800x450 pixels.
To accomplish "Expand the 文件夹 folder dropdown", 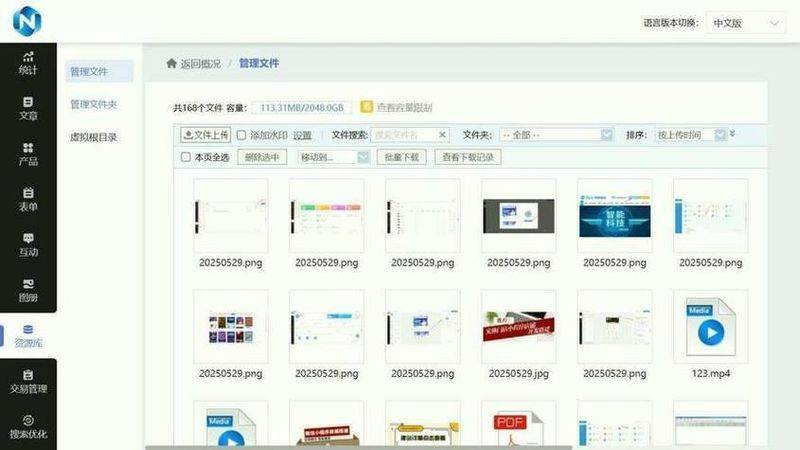I will pos(556,135).
